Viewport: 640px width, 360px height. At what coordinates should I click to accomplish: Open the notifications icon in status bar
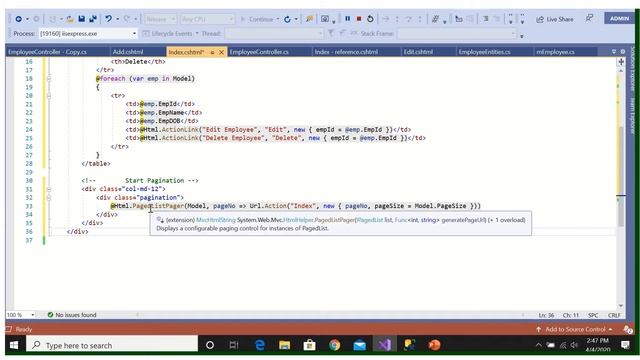click(x=628, y=329)
